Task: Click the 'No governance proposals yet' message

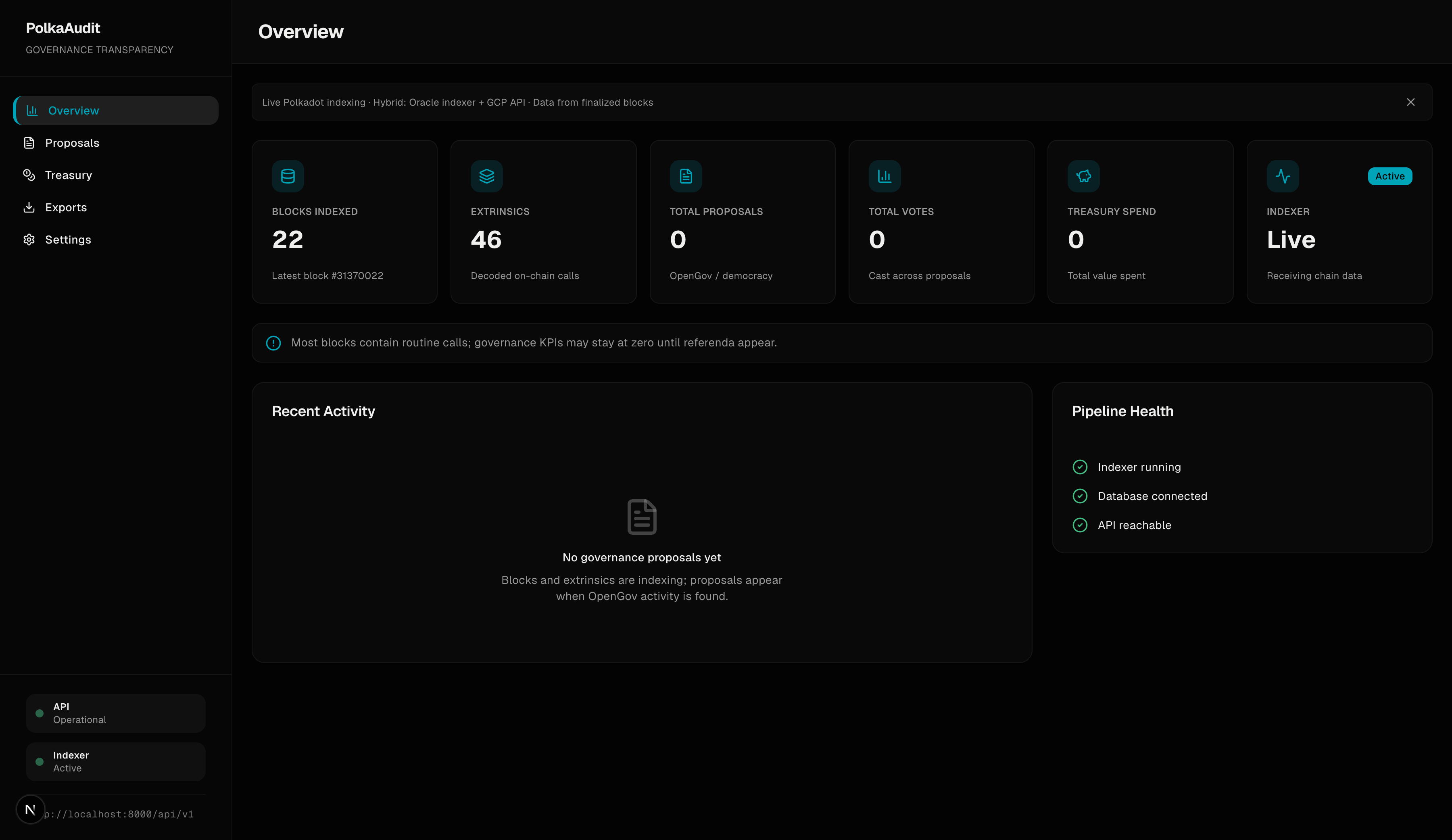Action: click(642, 558)
